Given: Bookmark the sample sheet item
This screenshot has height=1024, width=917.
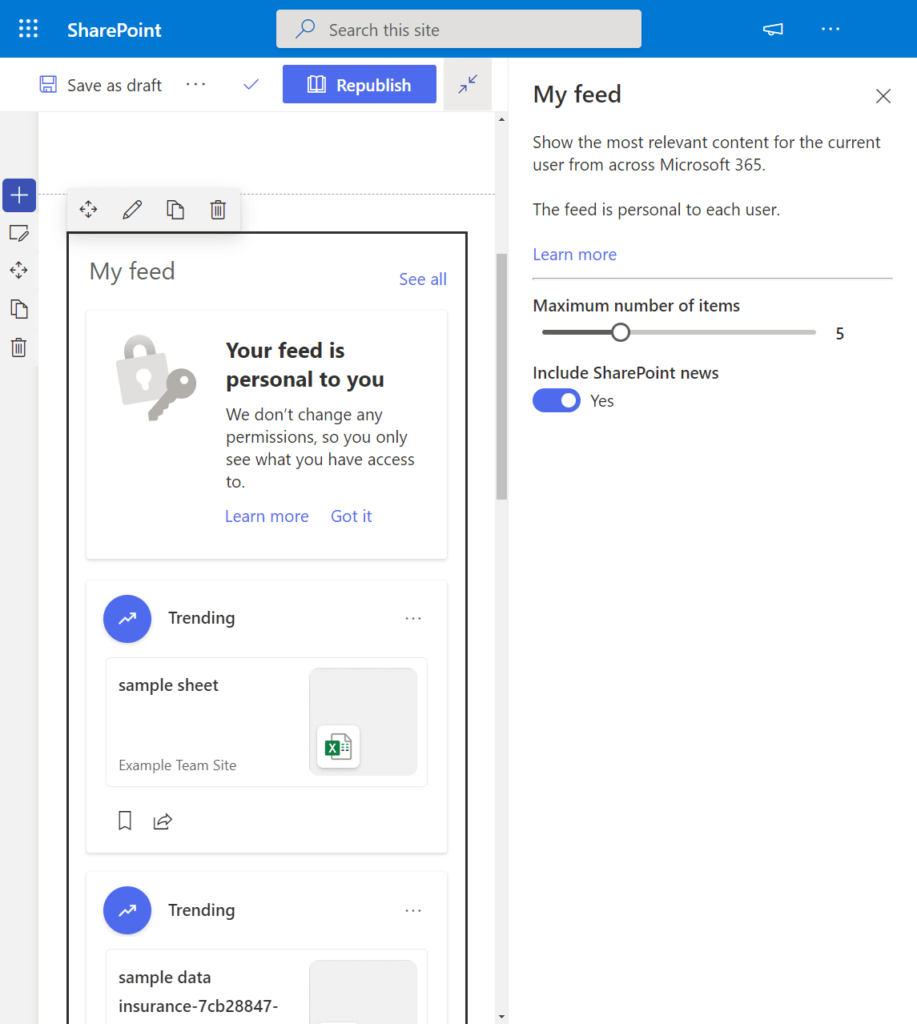Looking at the screenshot, I should [x=125, y=821].
